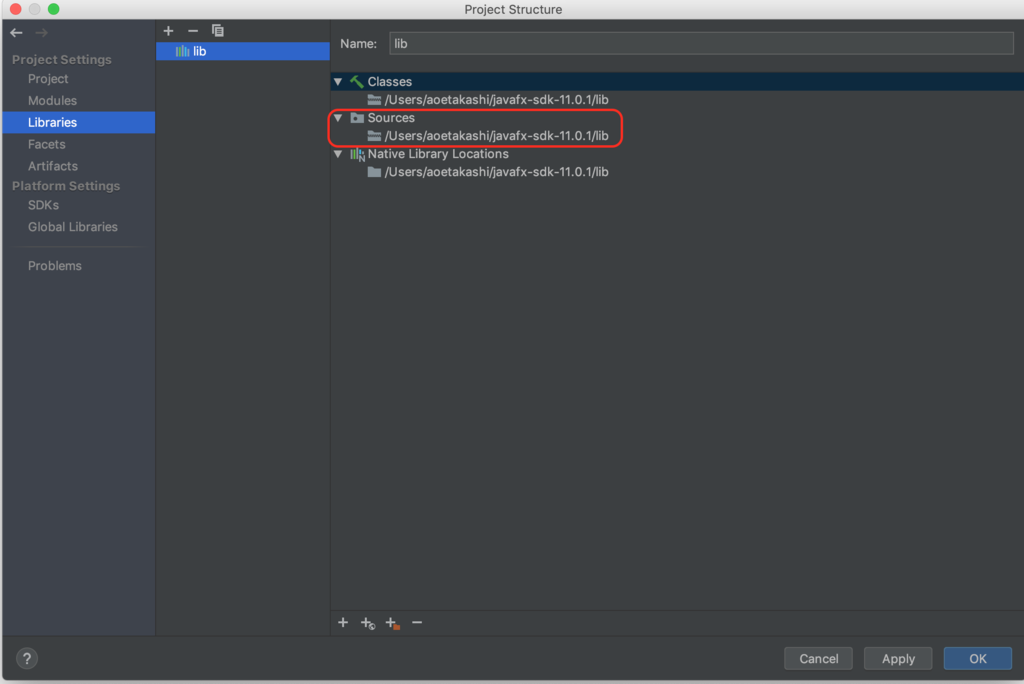Open the SDKs platform settings
The height and width of the screenshot is (684, 1024).
coord(43,205)
